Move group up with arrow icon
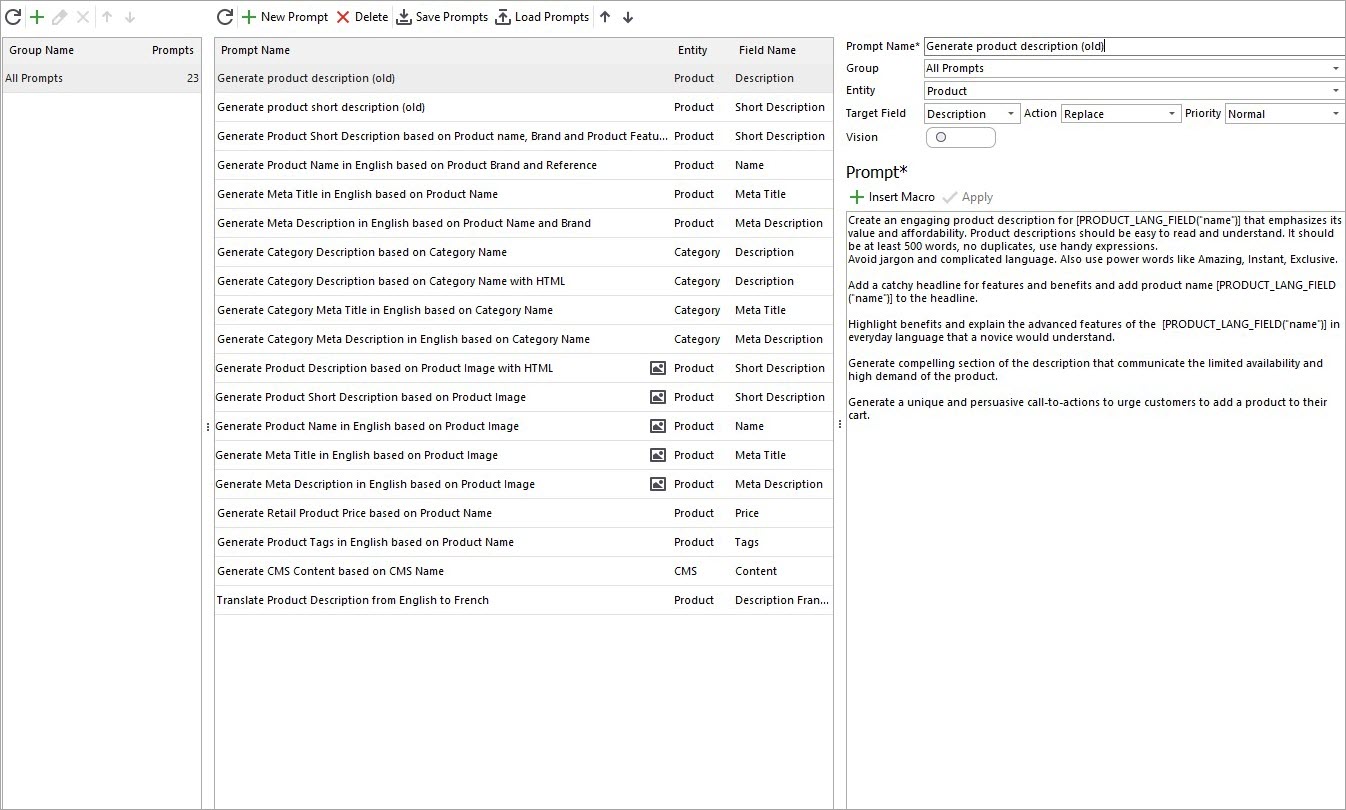 coord(107,17)
